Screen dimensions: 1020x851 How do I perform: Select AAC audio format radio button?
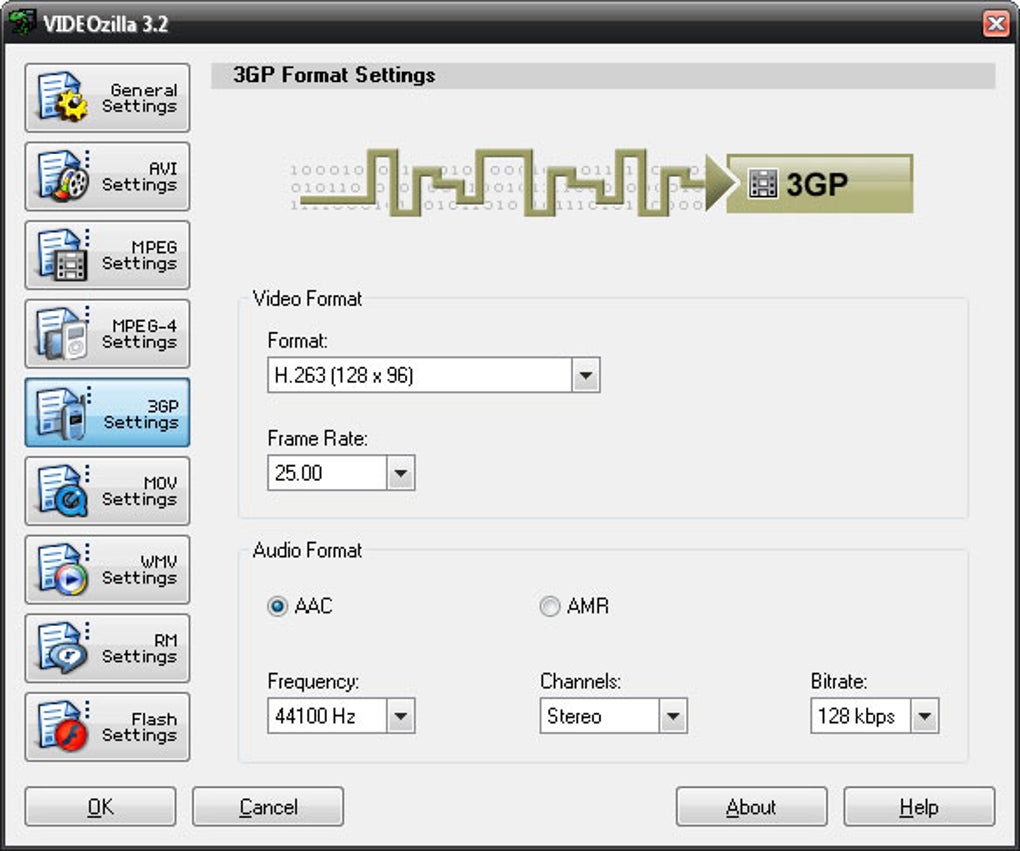[x=277, y=607]
